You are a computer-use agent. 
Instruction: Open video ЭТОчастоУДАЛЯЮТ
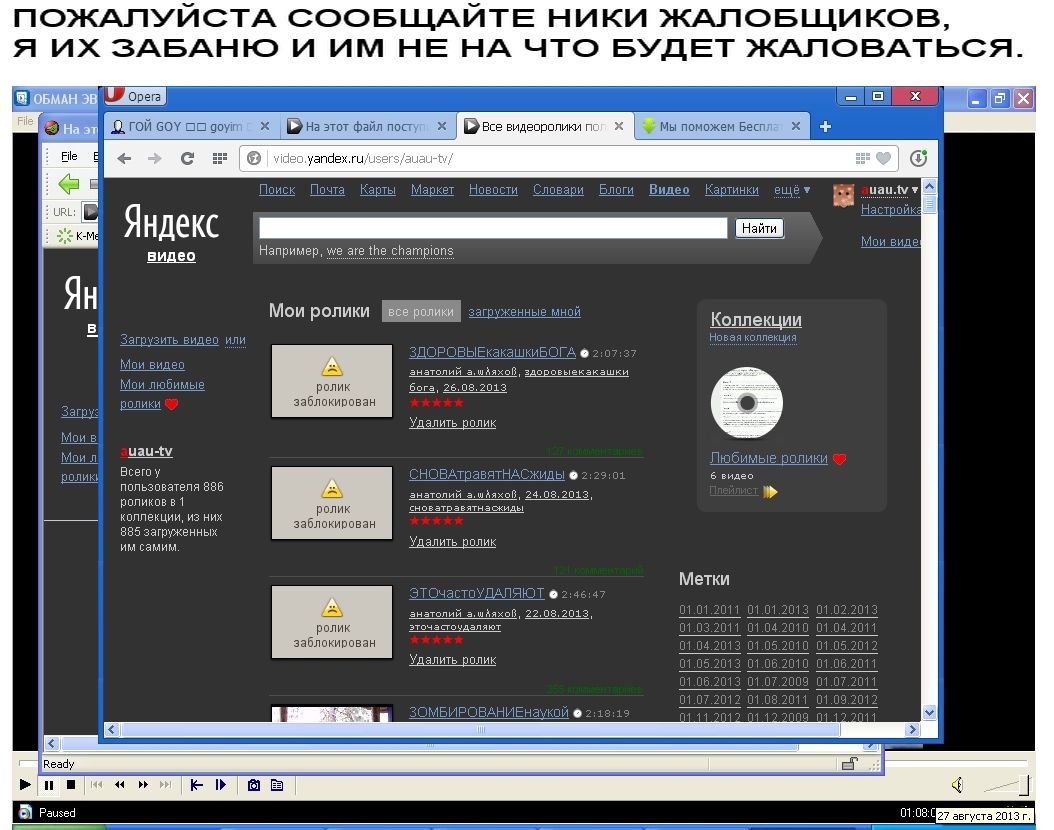(x=477, y=593)
